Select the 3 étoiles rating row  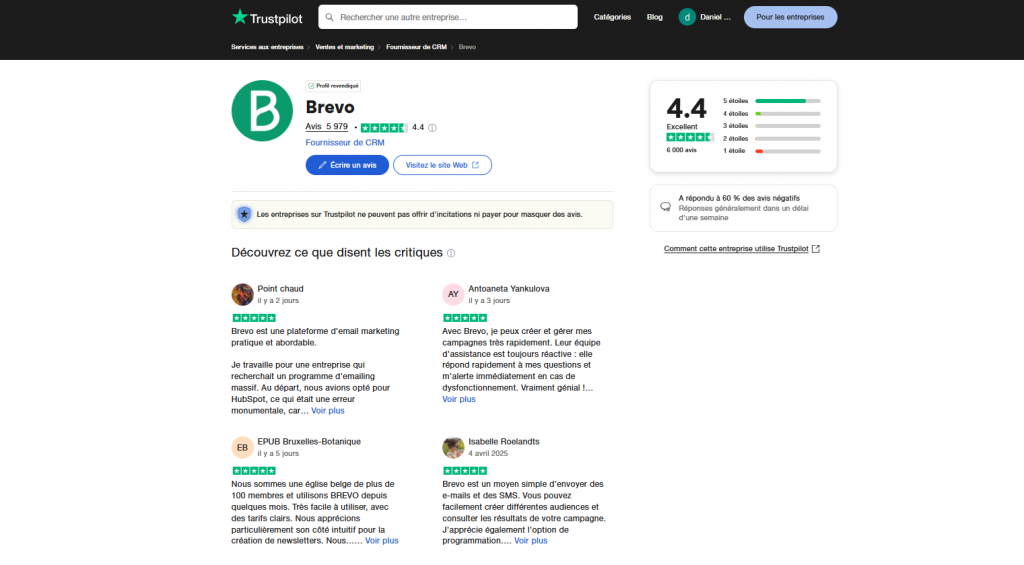[x=771, y=126]
